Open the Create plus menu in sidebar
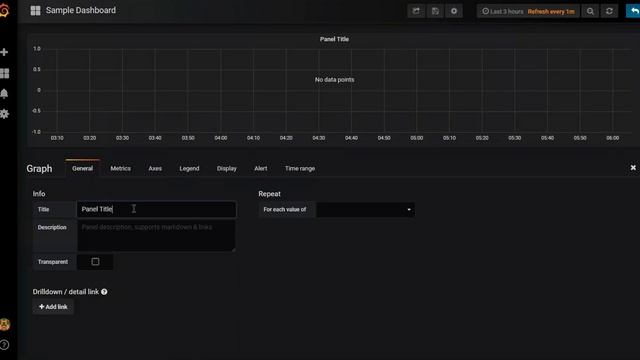 click(x=4, y=52)
